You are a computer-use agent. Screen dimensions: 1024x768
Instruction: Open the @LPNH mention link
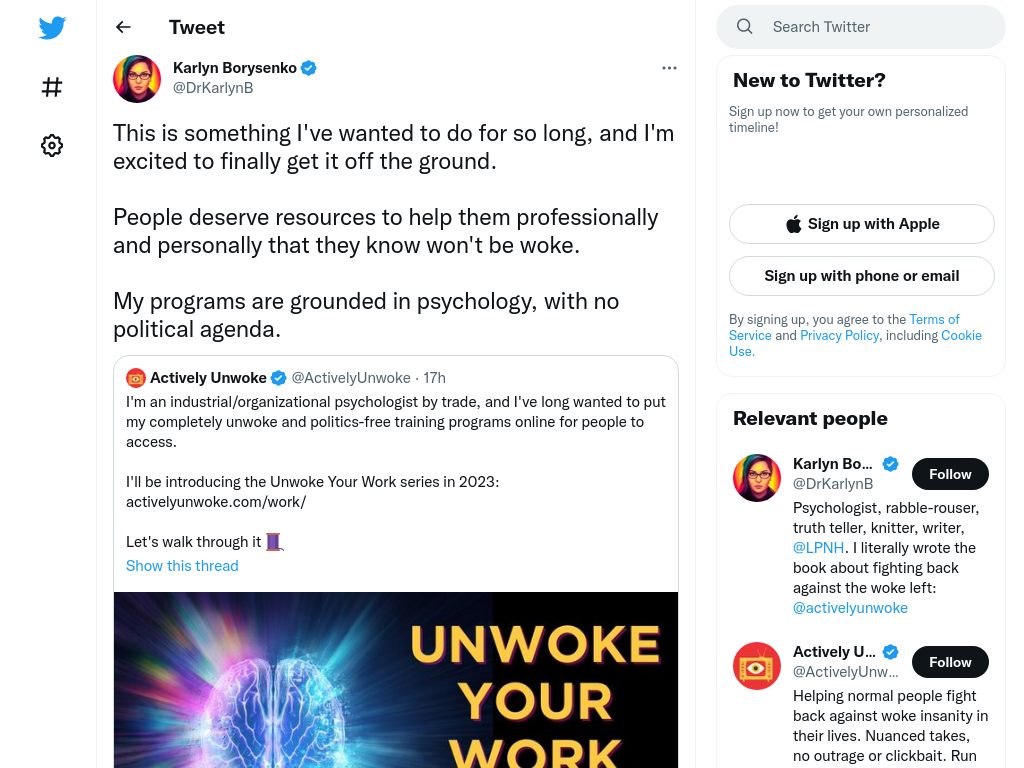coord(818,548)
